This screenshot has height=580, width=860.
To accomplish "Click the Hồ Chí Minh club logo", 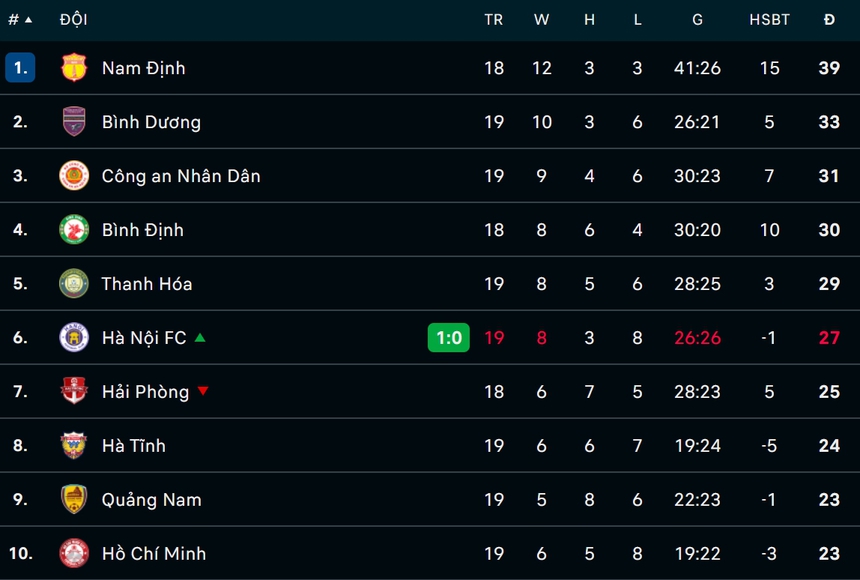I will pos(74,553).
